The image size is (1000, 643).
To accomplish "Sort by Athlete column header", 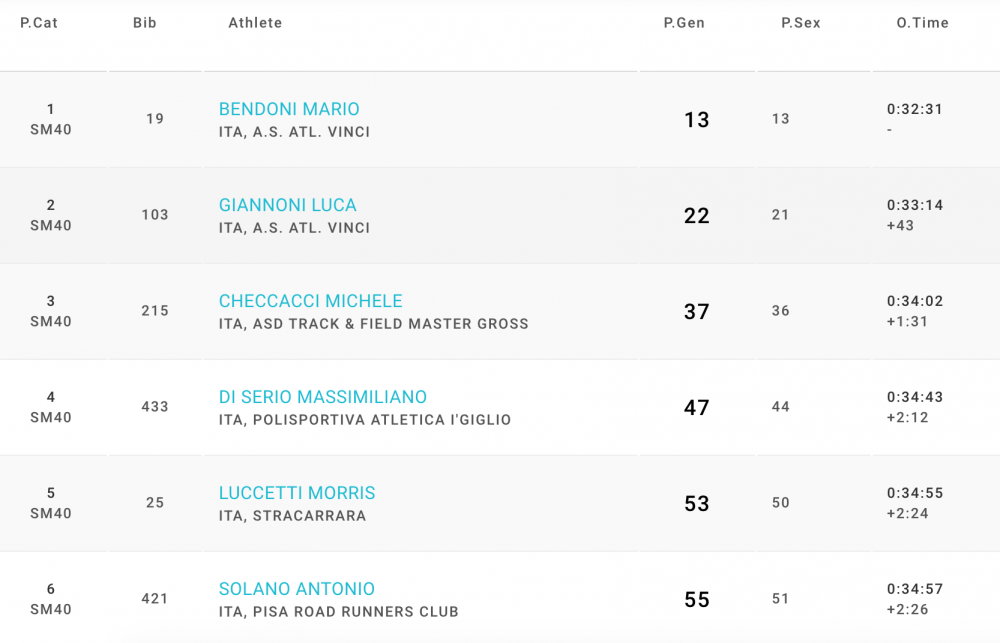I will pos(255,23).
